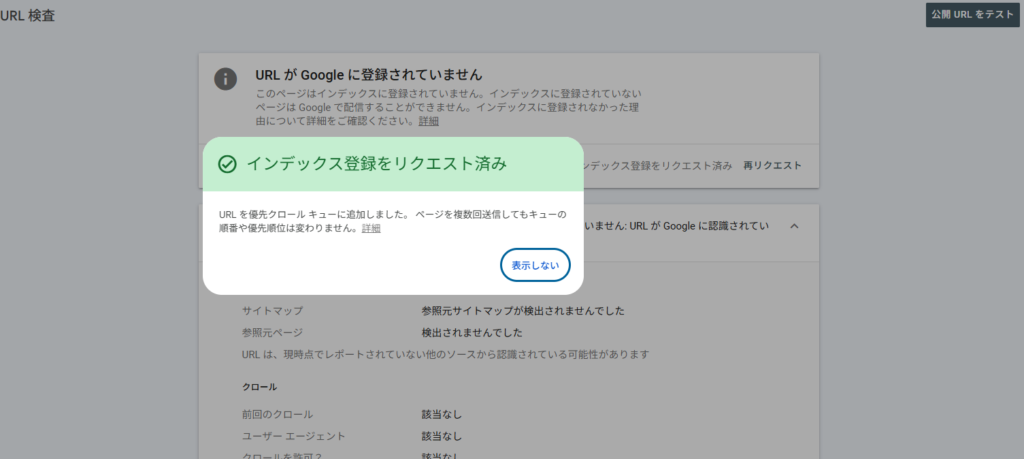Select the 参照元ページ row label
1024x459 pixels.
coord(272,333)
